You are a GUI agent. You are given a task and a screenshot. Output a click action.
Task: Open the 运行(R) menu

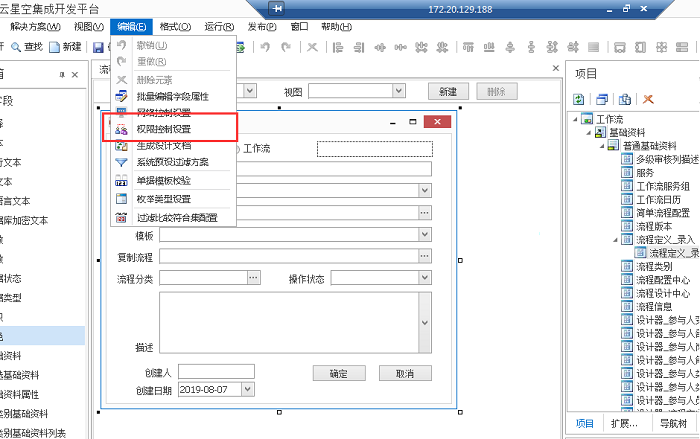click(219, 27)
